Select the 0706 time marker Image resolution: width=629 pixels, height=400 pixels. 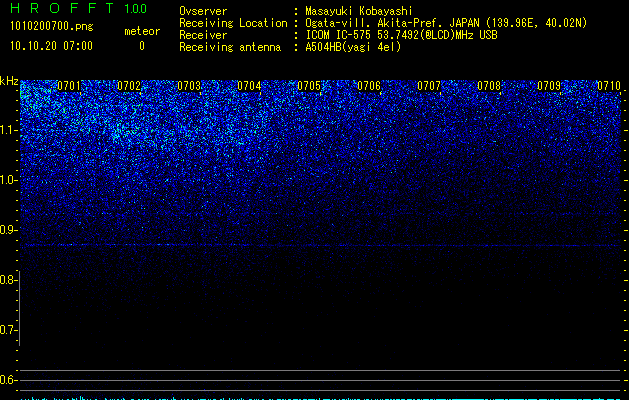(x=369, y=86)
